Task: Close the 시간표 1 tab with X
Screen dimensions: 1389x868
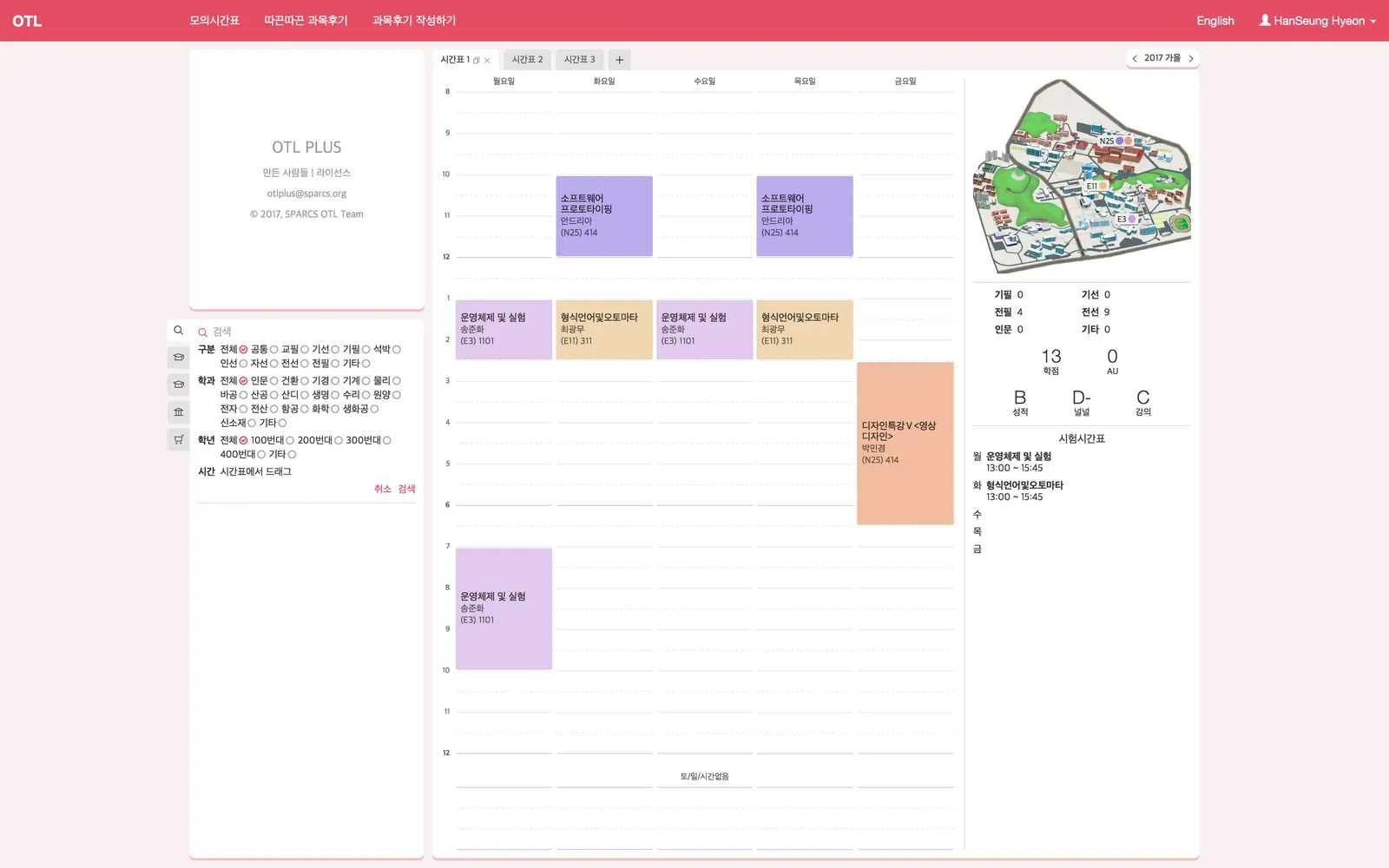Action: click(487, 60)
